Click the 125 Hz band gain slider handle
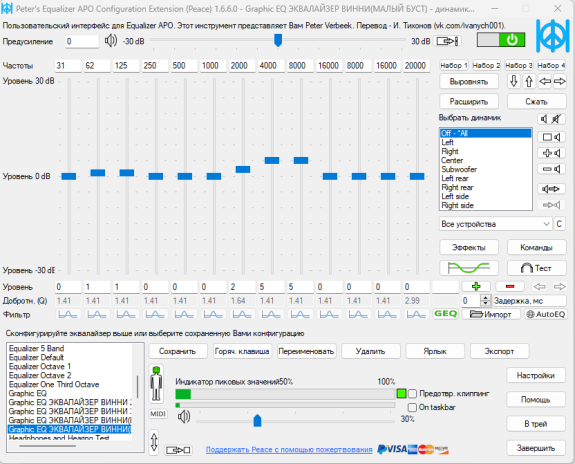This screenshot has height=464, width=575. pyautogui.click(x=127, y=172)
